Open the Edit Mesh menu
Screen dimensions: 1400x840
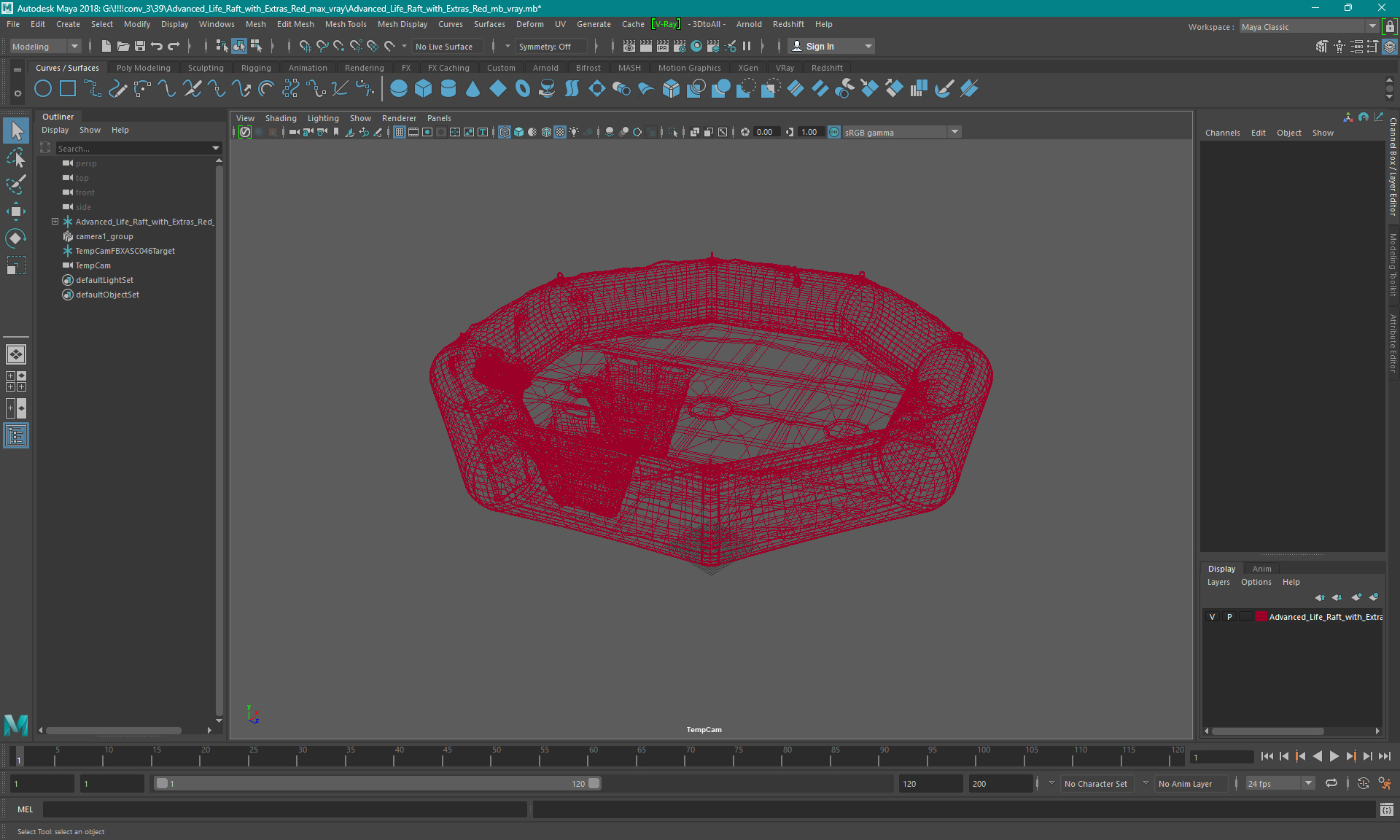coord(295,24)
